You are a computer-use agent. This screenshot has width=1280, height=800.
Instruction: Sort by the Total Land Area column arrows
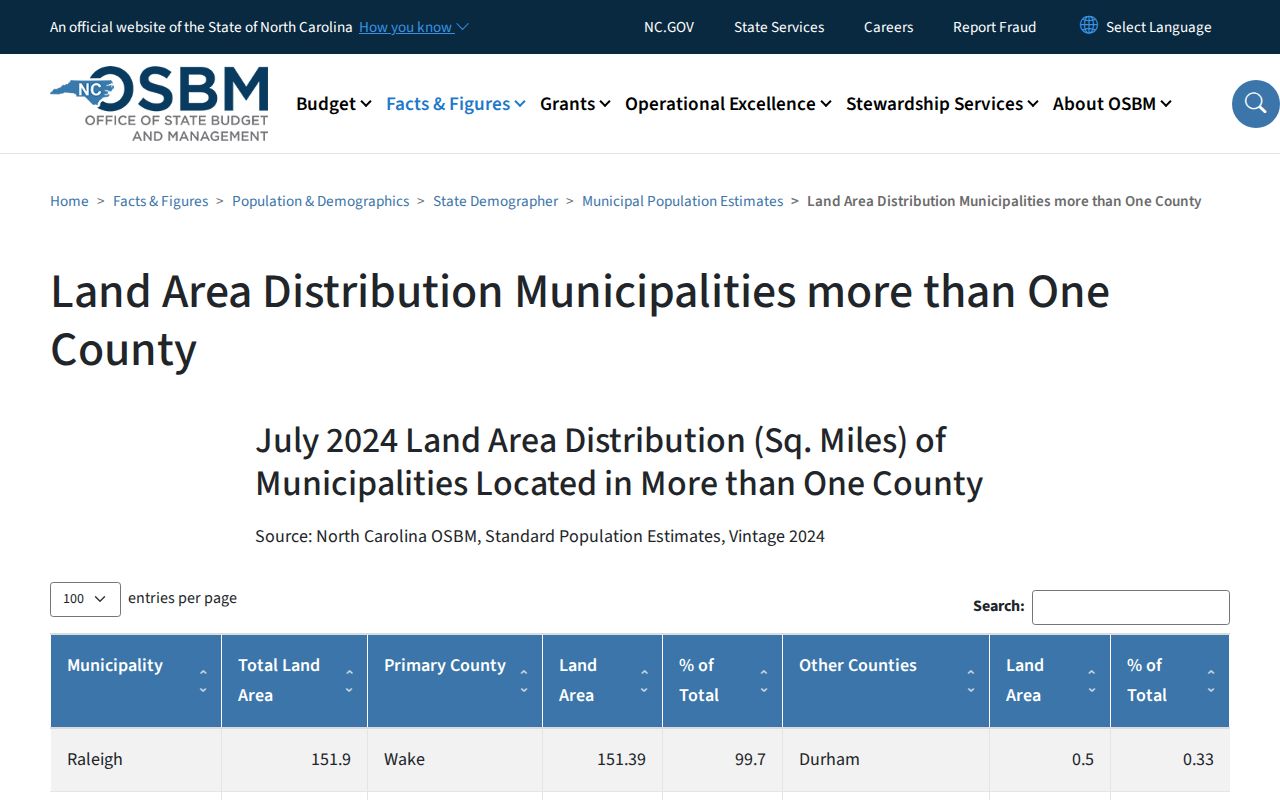click(x=349, y=681)
